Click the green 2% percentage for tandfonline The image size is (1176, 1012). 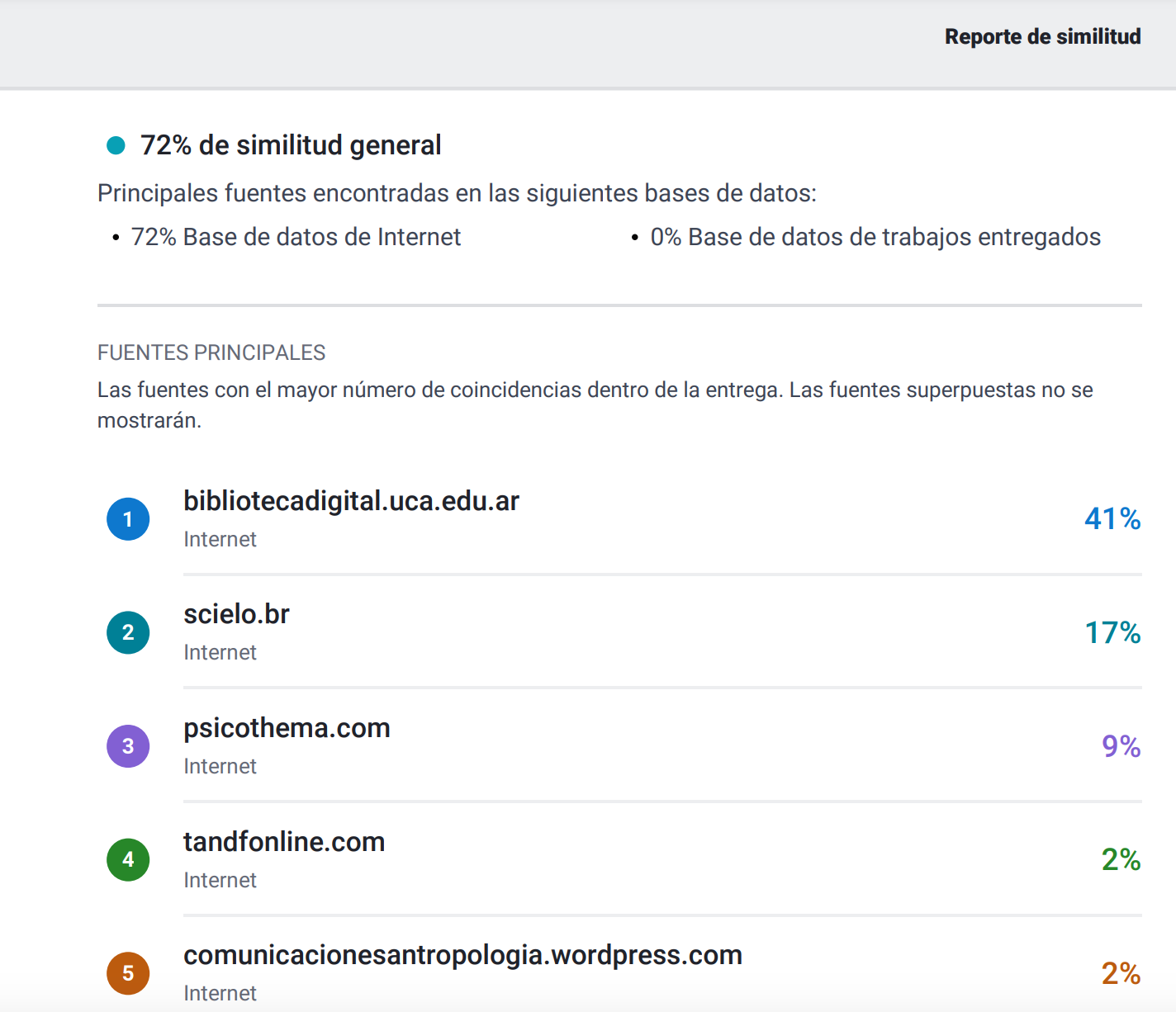(1121, 860)
